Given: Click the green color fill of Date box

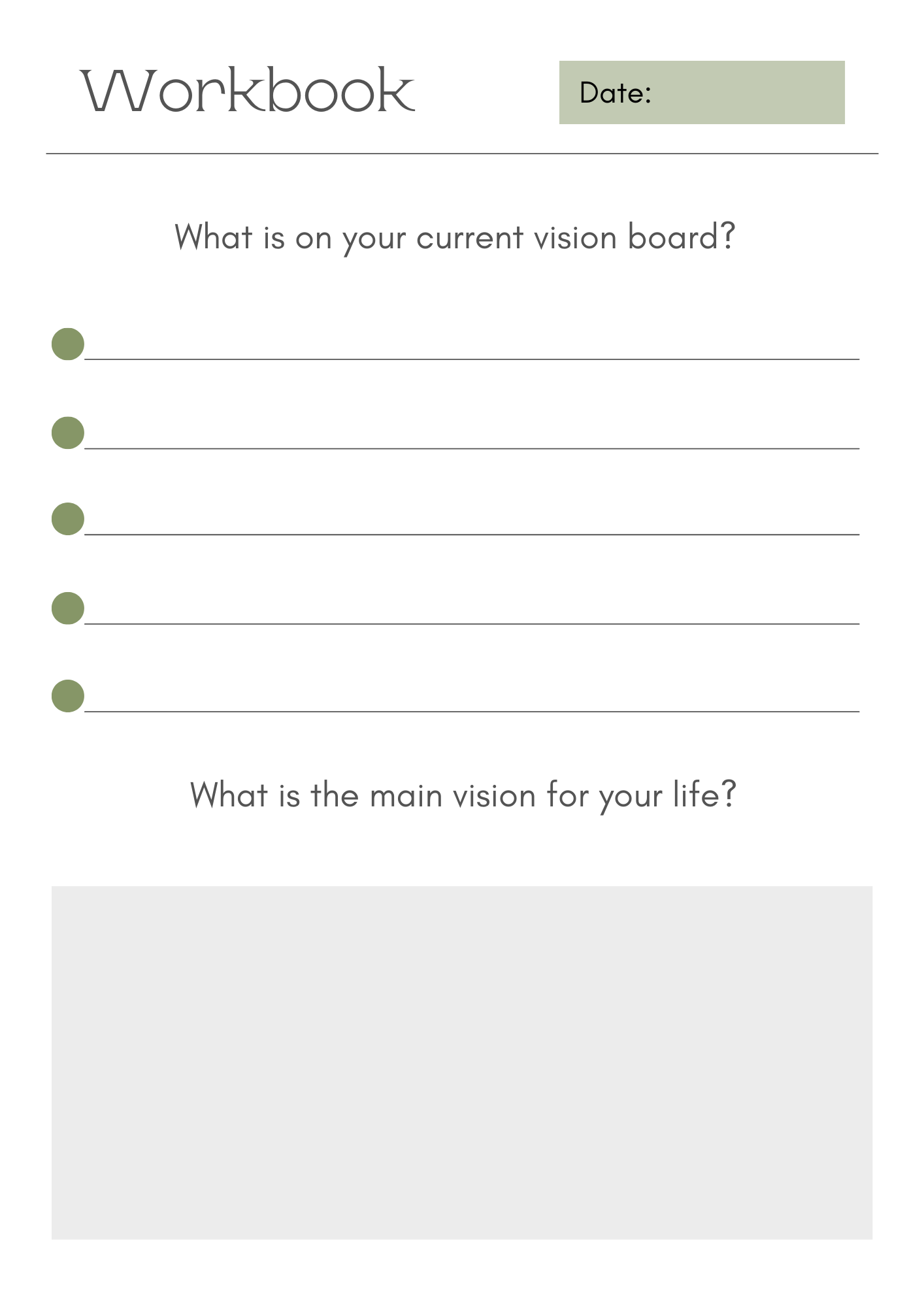Looking at the screenshot, I should [x=751, y=92].
